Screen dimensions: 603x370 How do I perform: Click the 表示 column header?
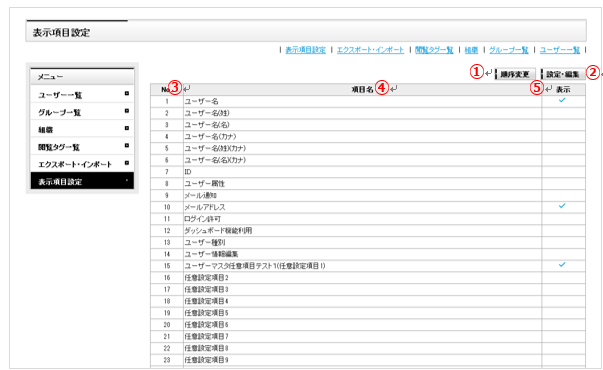563,90
